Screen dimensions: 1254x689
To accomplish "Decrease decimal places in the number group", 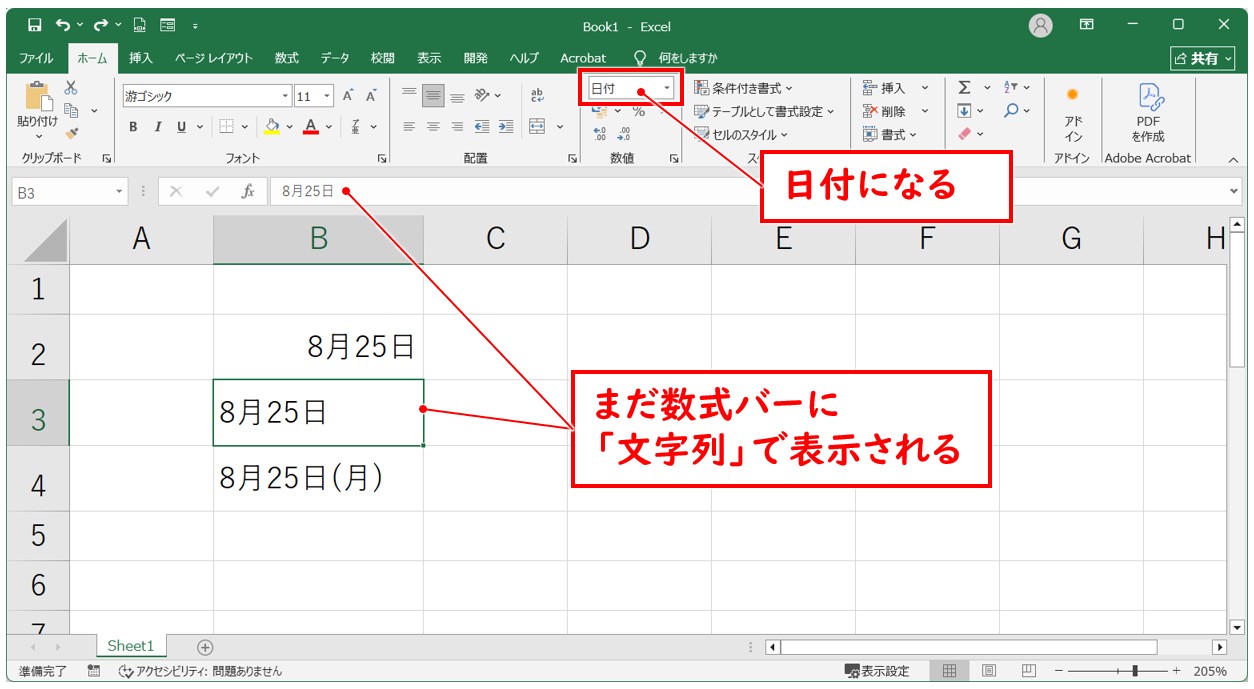I will click(624, 133).
